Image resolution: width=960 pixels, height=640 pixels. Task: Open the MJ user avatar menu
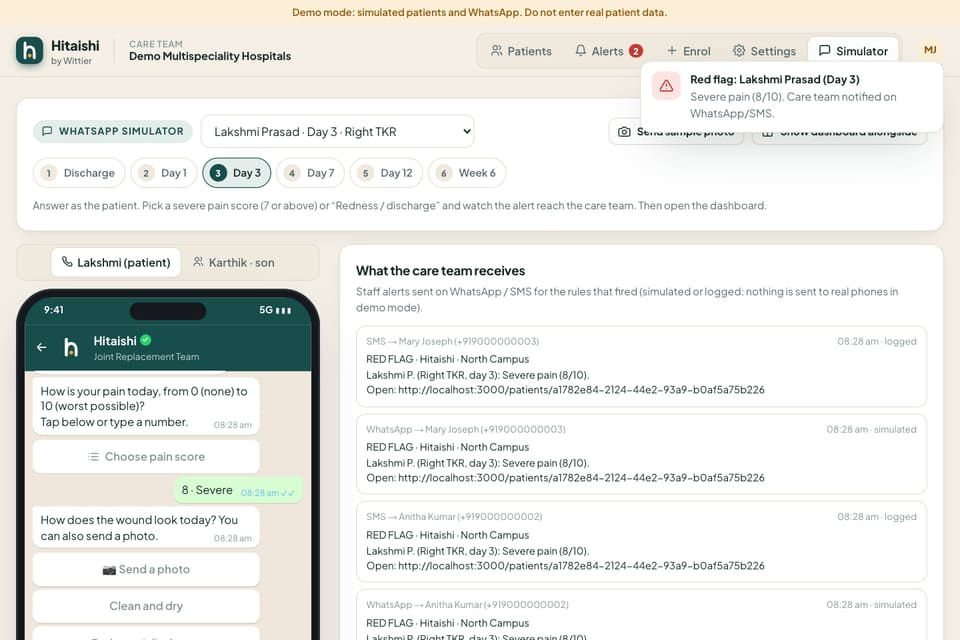930,50
